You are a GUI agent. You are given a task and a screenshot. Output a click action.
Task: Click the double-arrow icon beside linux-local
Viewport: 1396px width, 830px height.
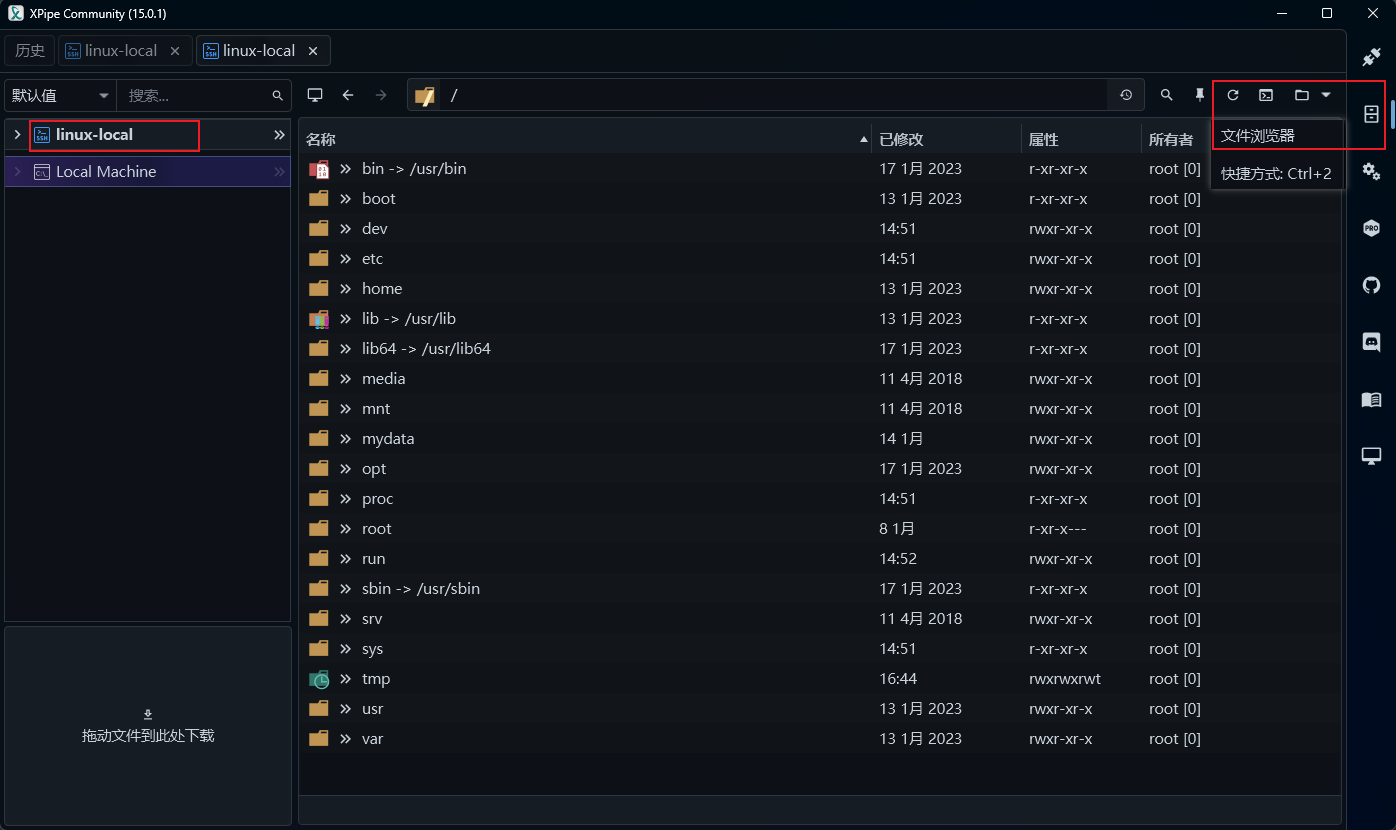[280, 135]
